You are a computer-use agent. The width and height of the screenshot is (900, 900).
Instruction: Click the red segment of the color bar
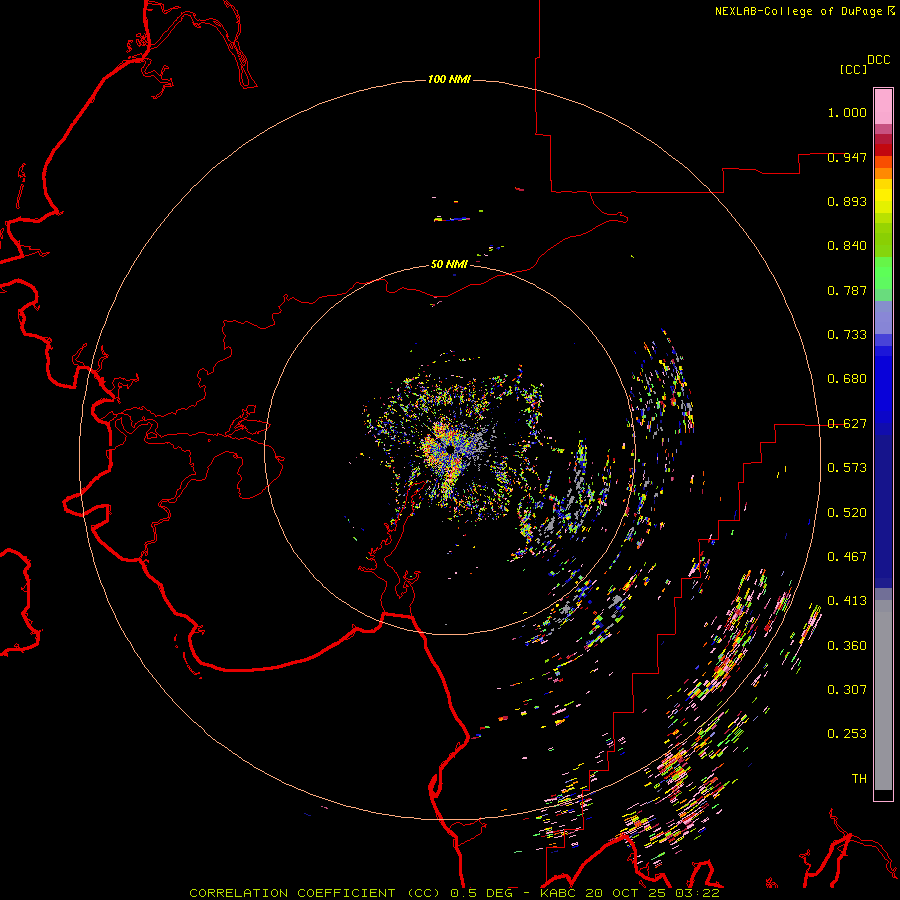[x=883, y=150]
